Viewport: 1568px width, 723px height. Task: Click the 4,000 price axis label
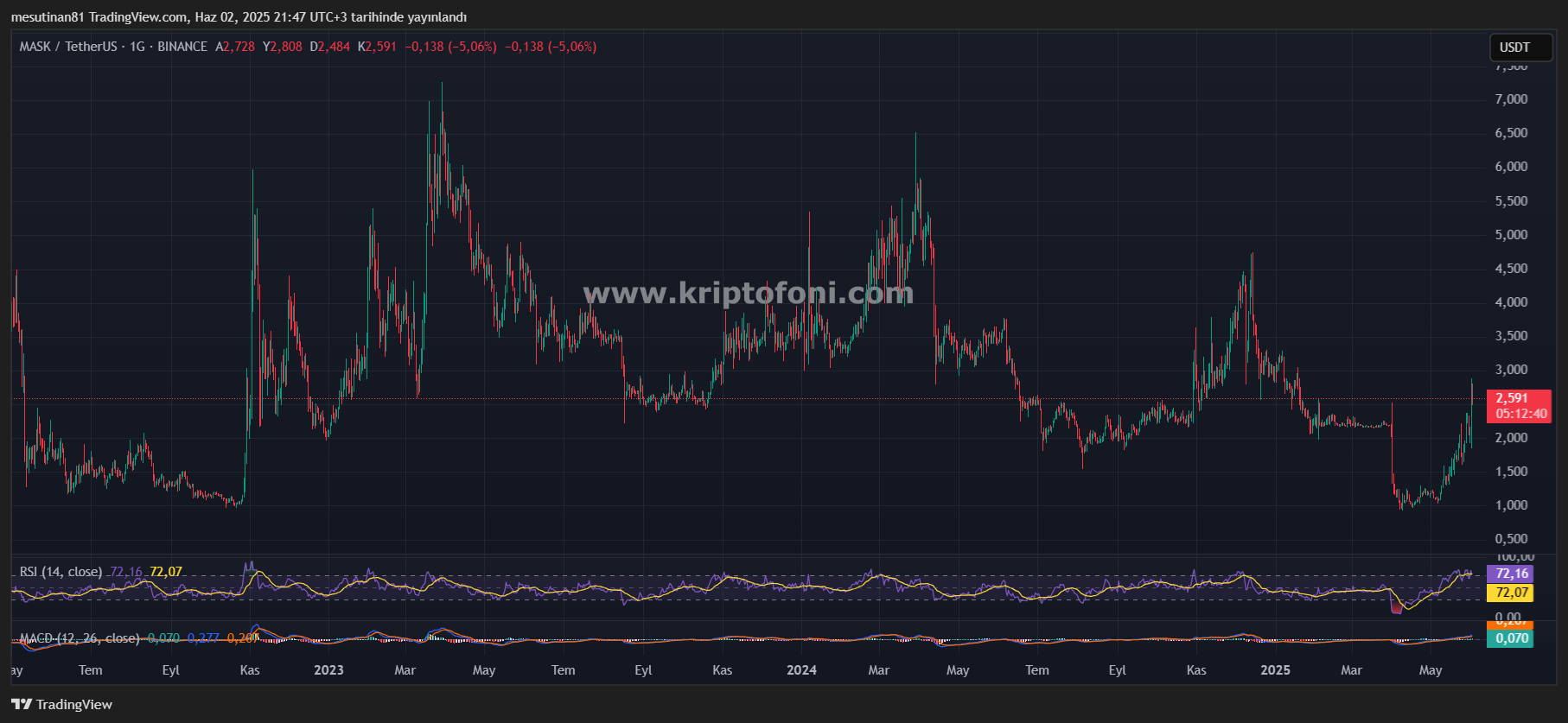point(1511,302)
